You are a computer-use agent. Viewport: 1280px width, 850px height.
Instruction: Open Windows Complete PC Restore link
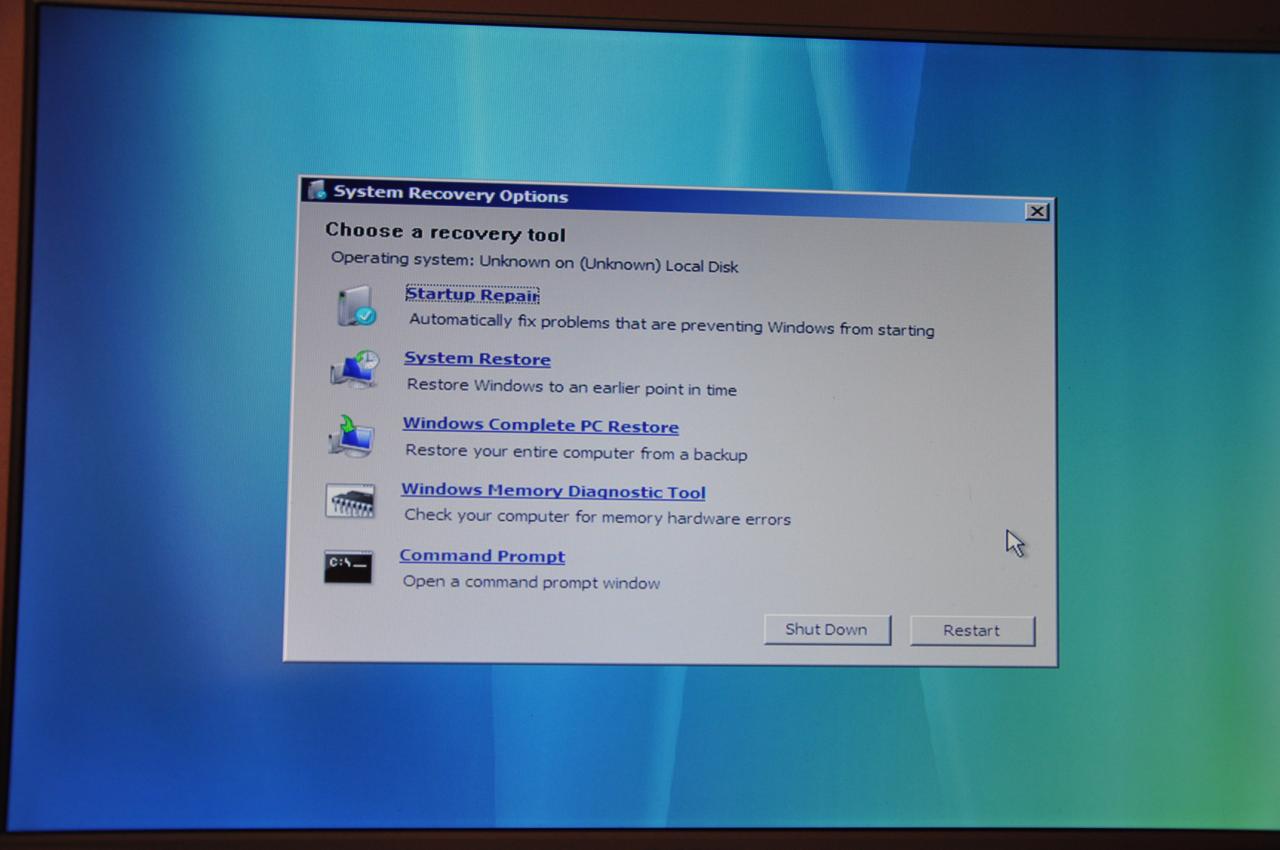click(x=540, y=426)
